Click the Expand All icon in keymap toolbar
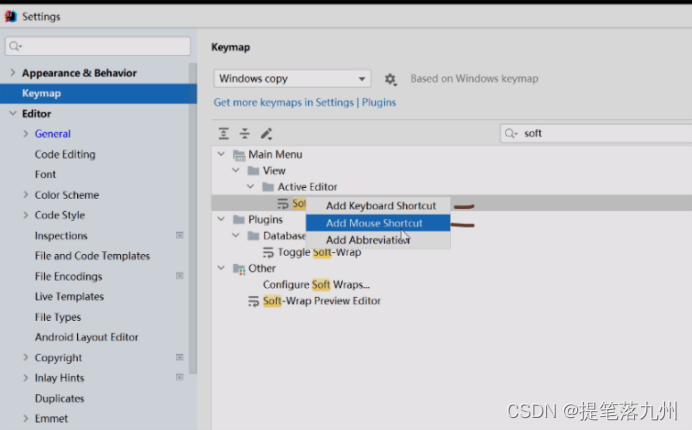Screen dimensions: 692x430 pyautogui.click(x=224, y=133)
